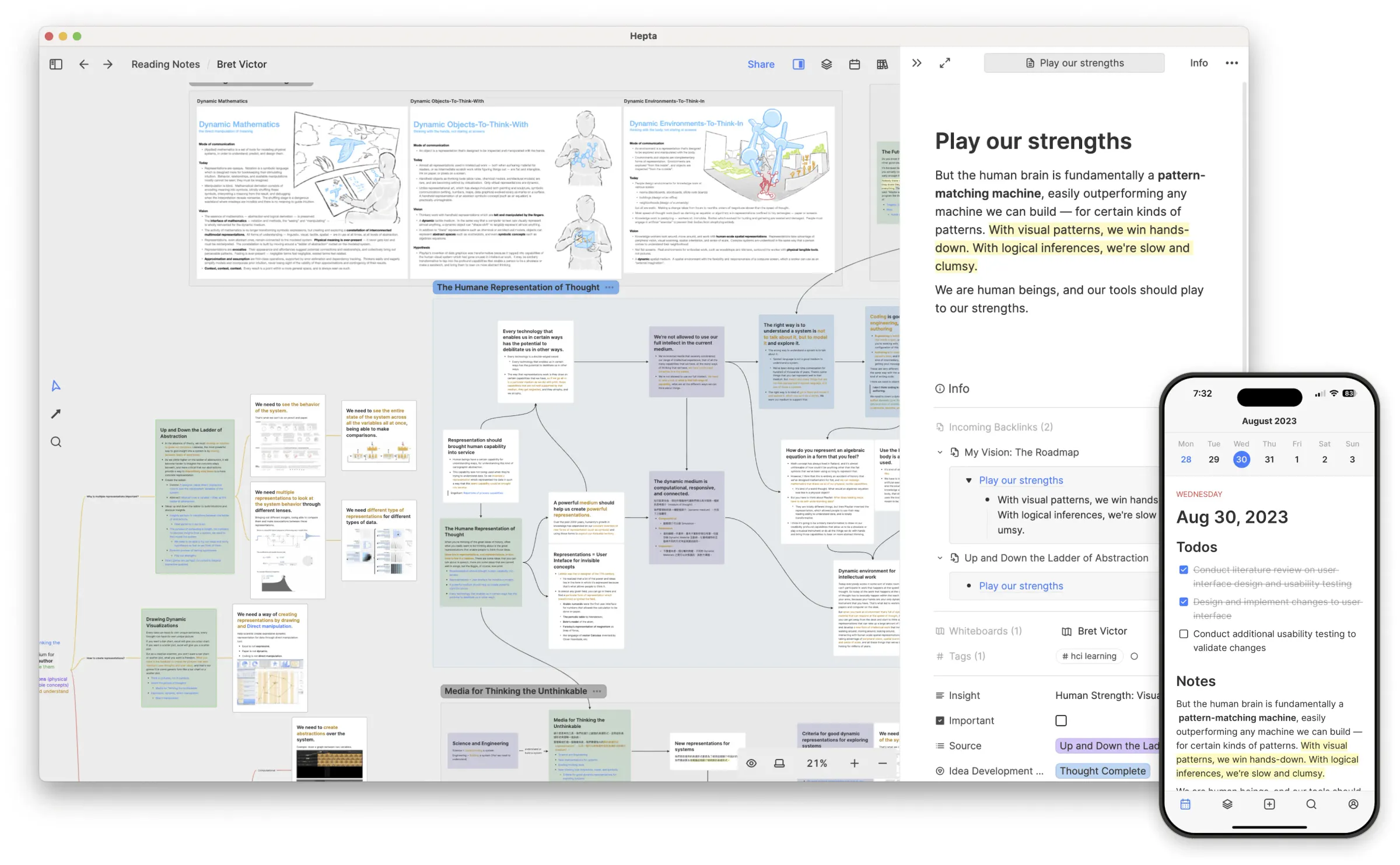Select the search tool in the left sidebar

click(x=56, y=442)
